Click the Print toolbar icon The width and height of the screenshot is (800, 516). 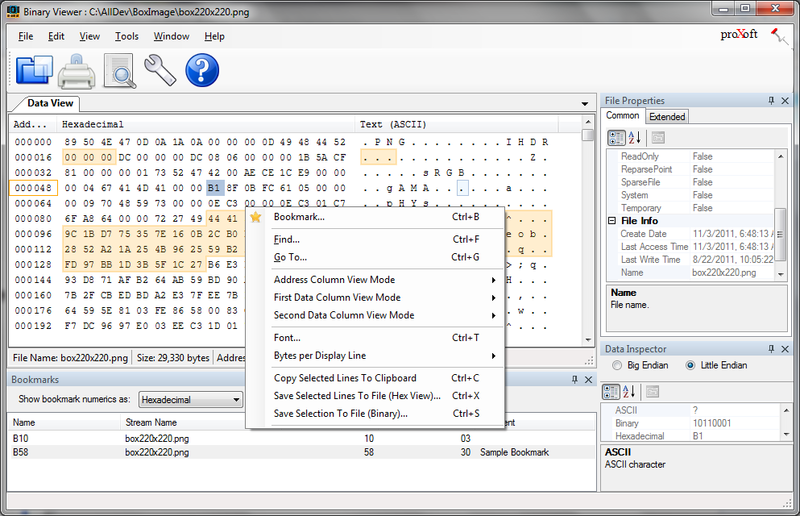(x=76, y=71)
